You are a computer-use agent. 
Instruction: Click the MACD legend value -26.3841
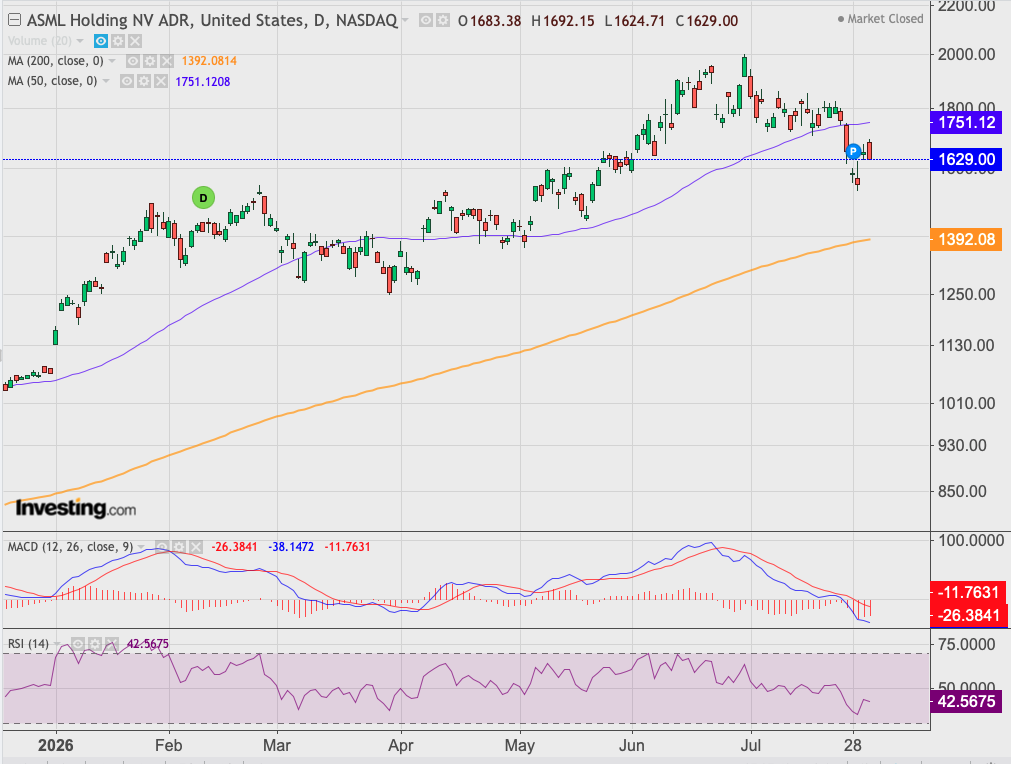click(235, 547)
